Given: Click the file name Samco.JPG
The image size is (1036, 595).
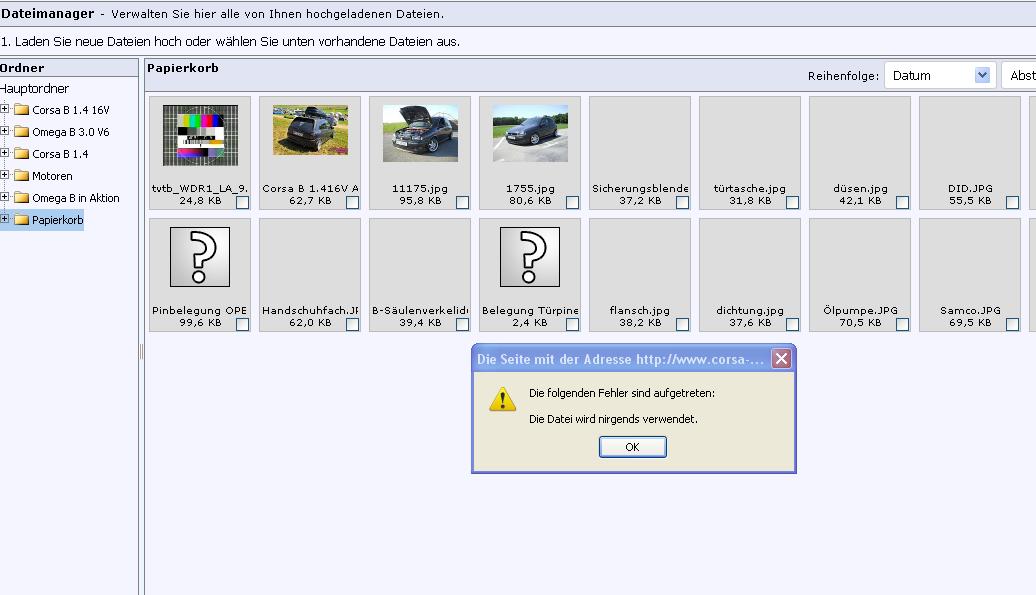Looking at the screenshot, I should coord(970,310).
